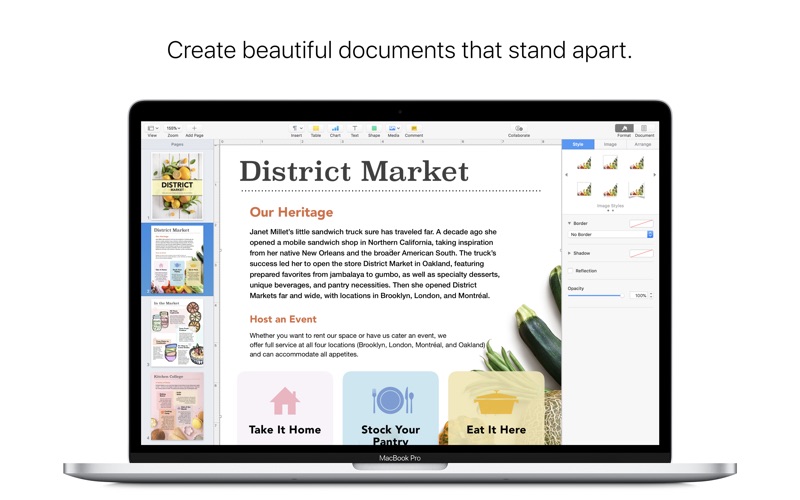
Task: Toggle the Format inspector button
Action: coord(624,129)
